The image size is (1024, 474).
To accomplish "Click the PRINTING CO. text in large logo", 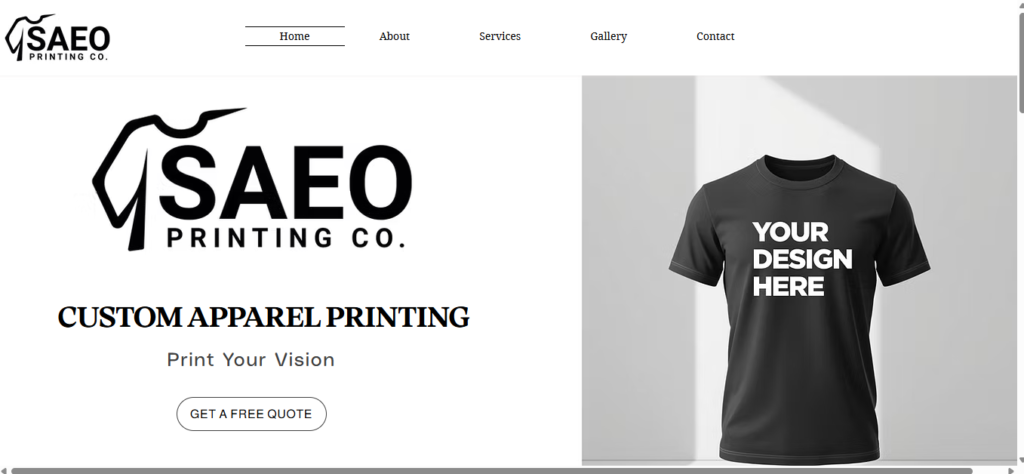I will pyautogui.click(x=286, y=238).
